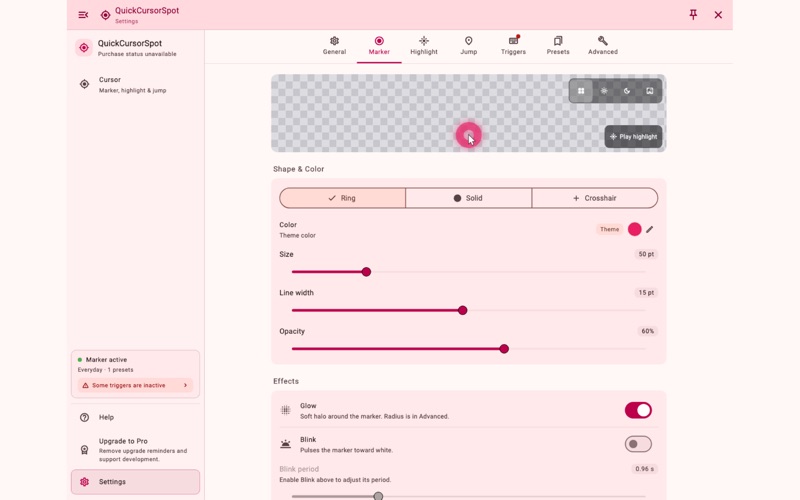The width and height of the screenshot is (800, 500).
Task: Turn off the Glow toggle
Action: tap(638, 410)
